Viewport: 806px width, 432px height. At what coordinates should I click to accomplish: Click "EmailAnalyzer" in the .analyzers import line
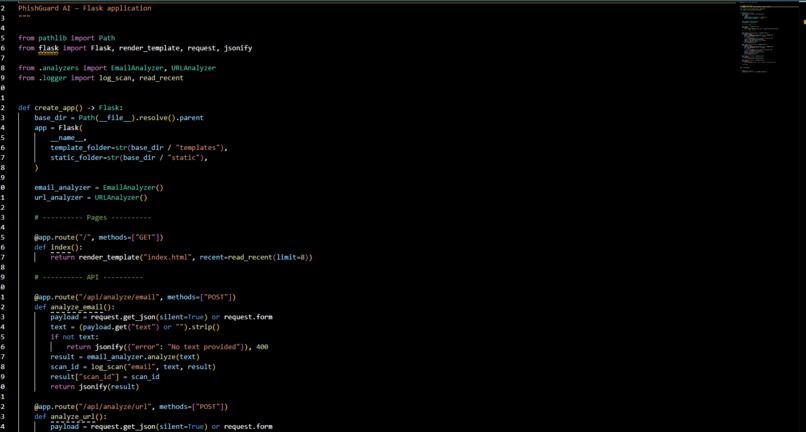pos(137,68)
